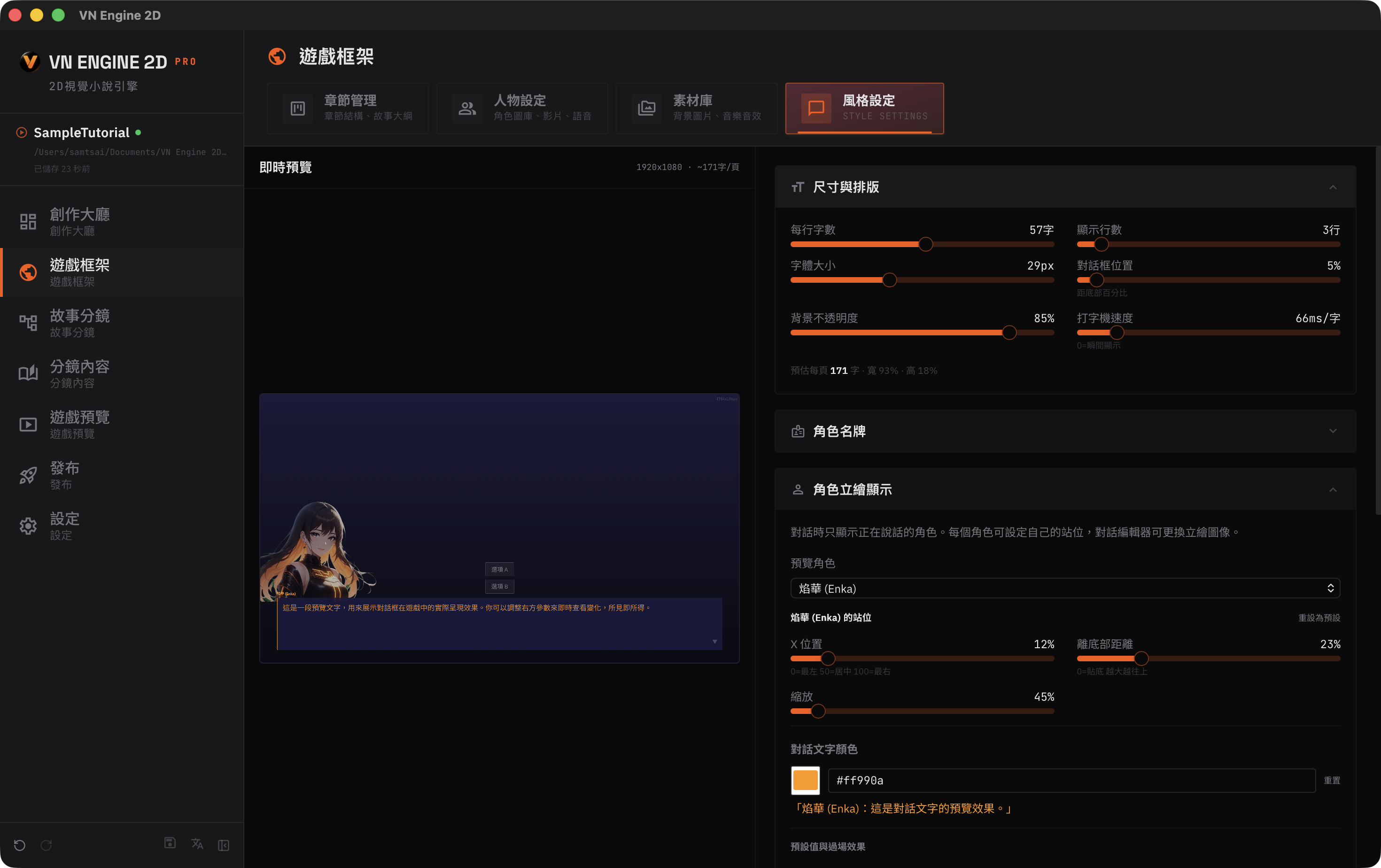Adjust the 字體大小 slider

pyautogui.click(x=922, y=280)
